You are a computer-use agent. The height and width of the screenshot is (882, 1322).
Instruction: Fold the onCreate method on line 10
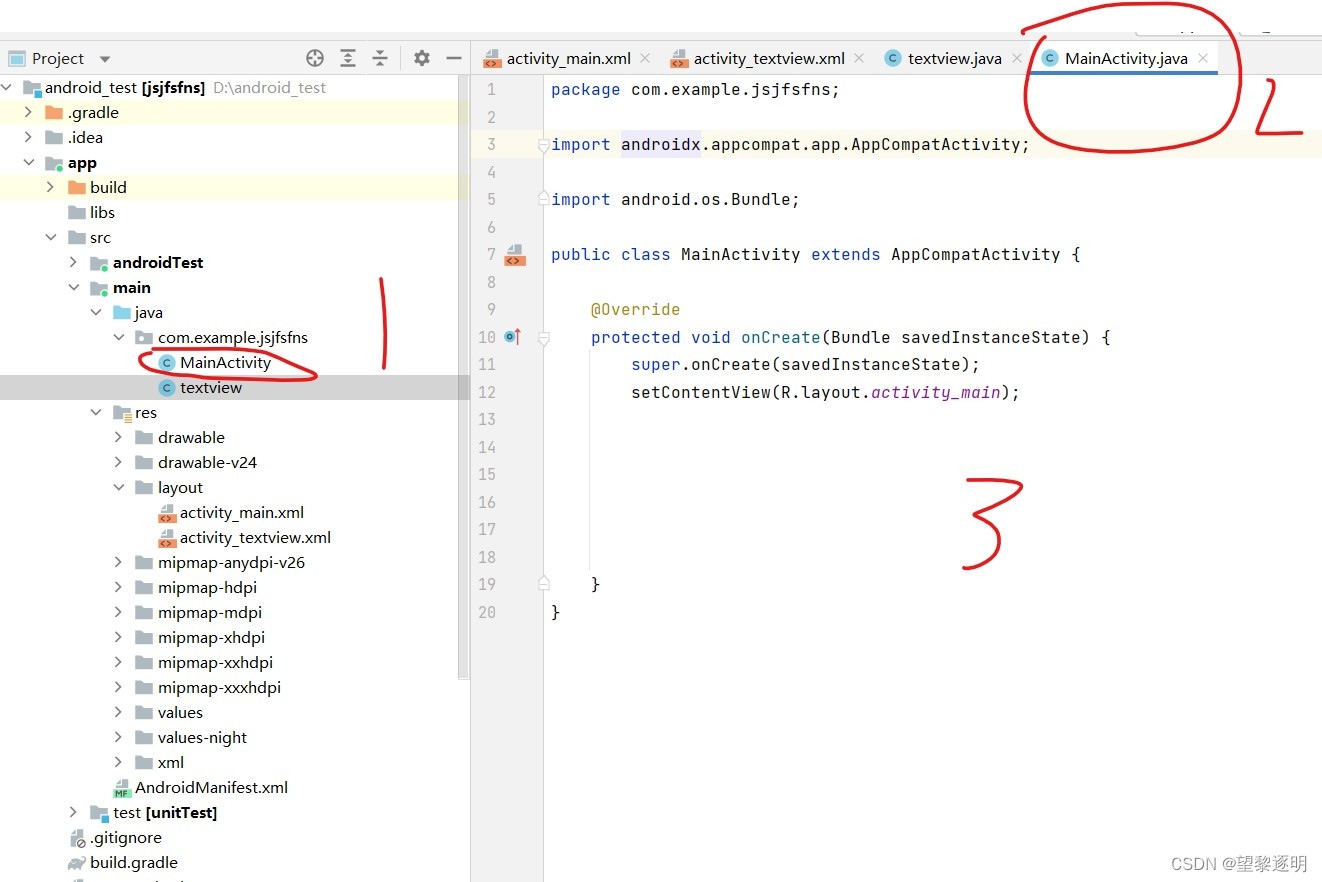pyautogui.click(x=544, y=338)
